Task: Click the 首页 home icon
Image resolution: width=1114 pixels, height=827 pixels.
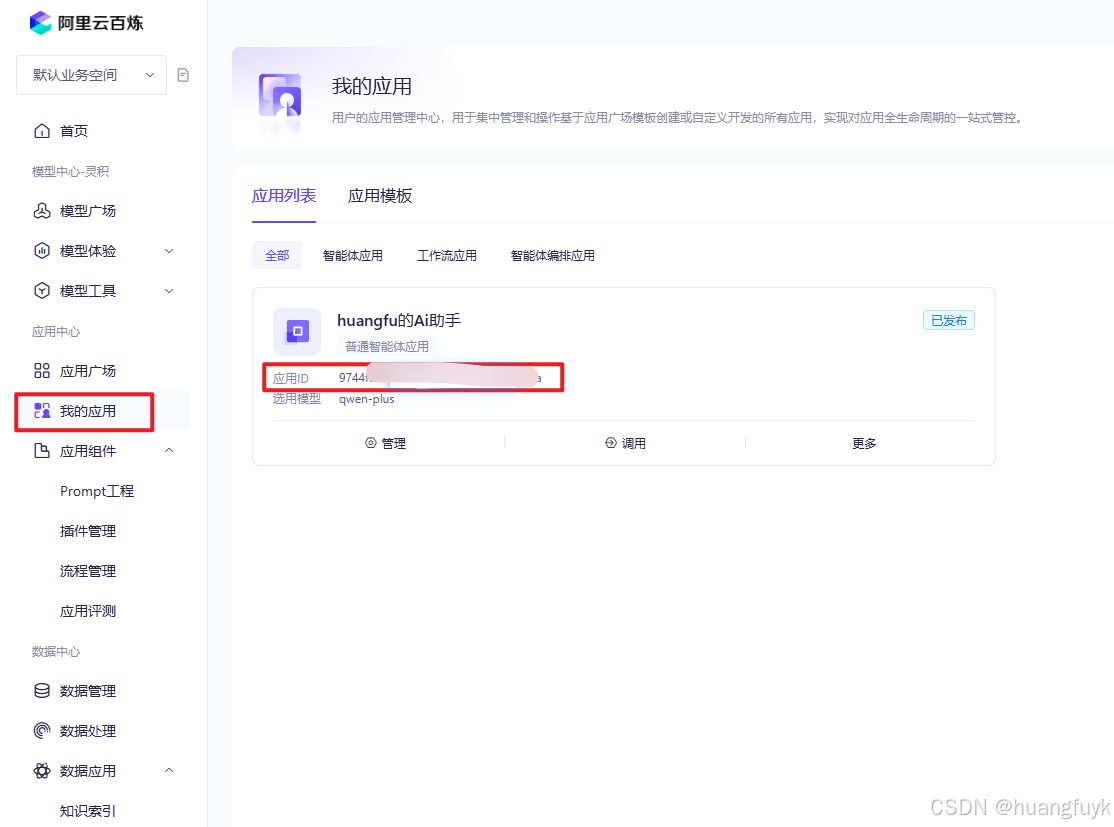Action: click(42, 131)
